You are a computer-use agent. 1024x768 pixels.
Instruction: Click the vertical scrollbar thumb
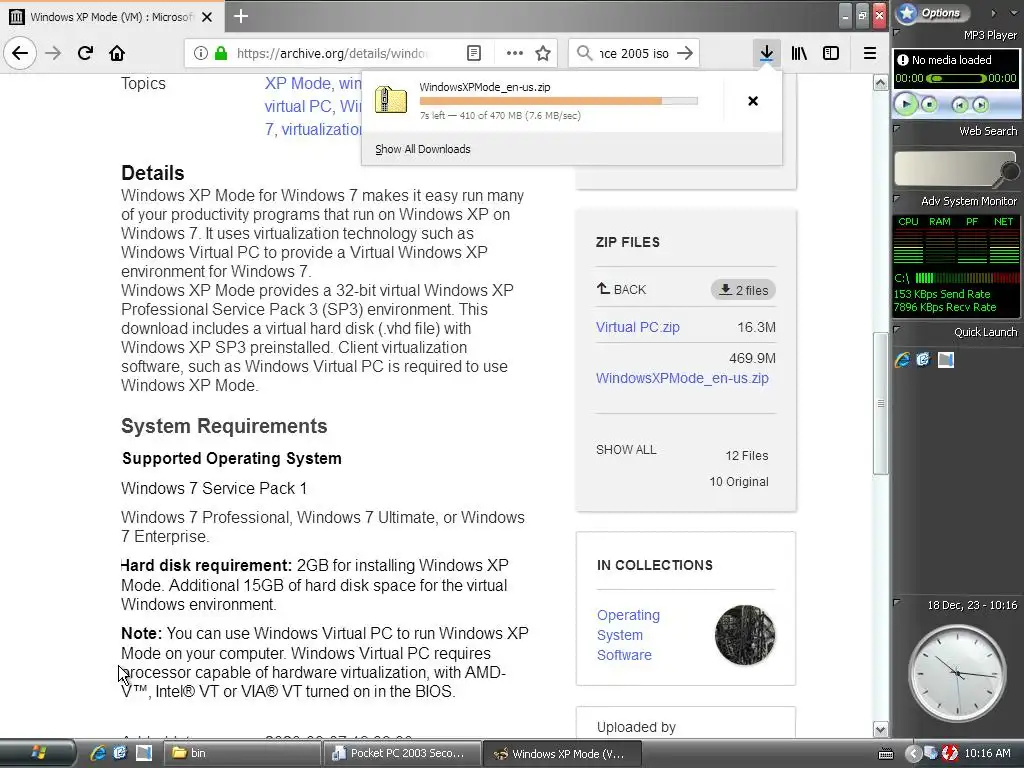pyautogui.click(x=880, y=404)
